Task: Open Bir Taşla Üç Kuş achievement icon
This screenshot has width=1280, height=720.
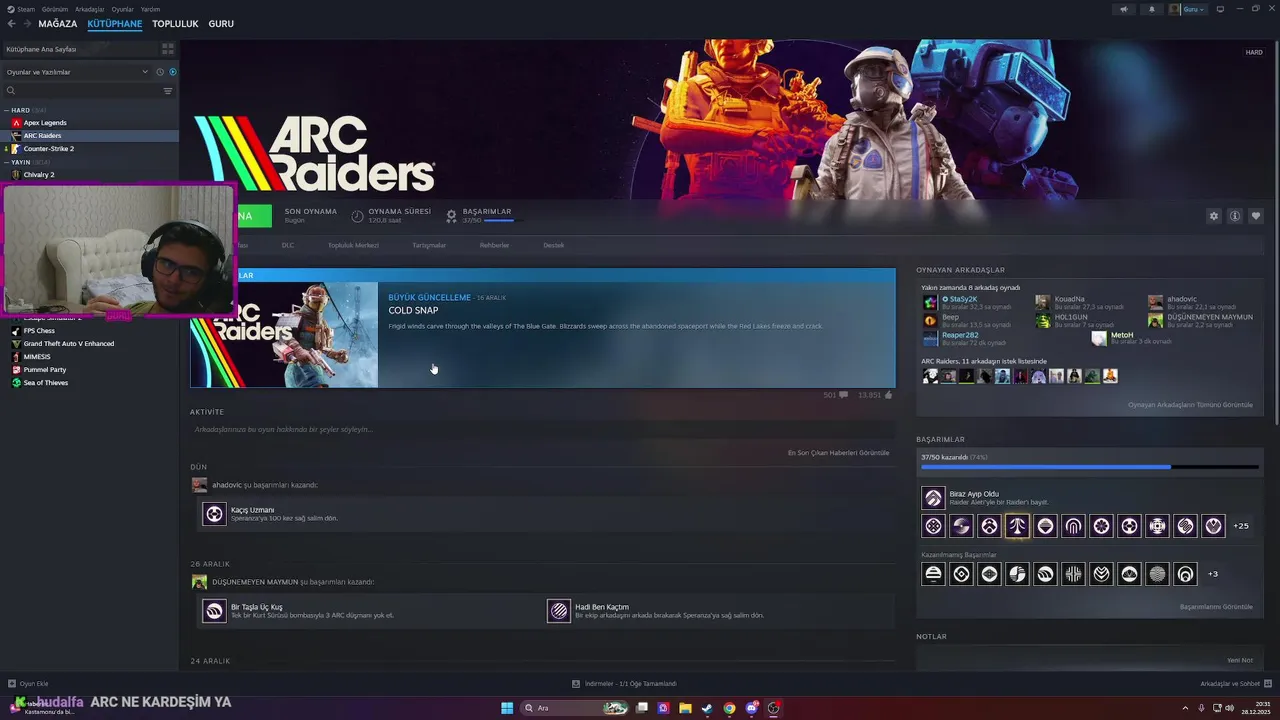Action: (214, 611)
